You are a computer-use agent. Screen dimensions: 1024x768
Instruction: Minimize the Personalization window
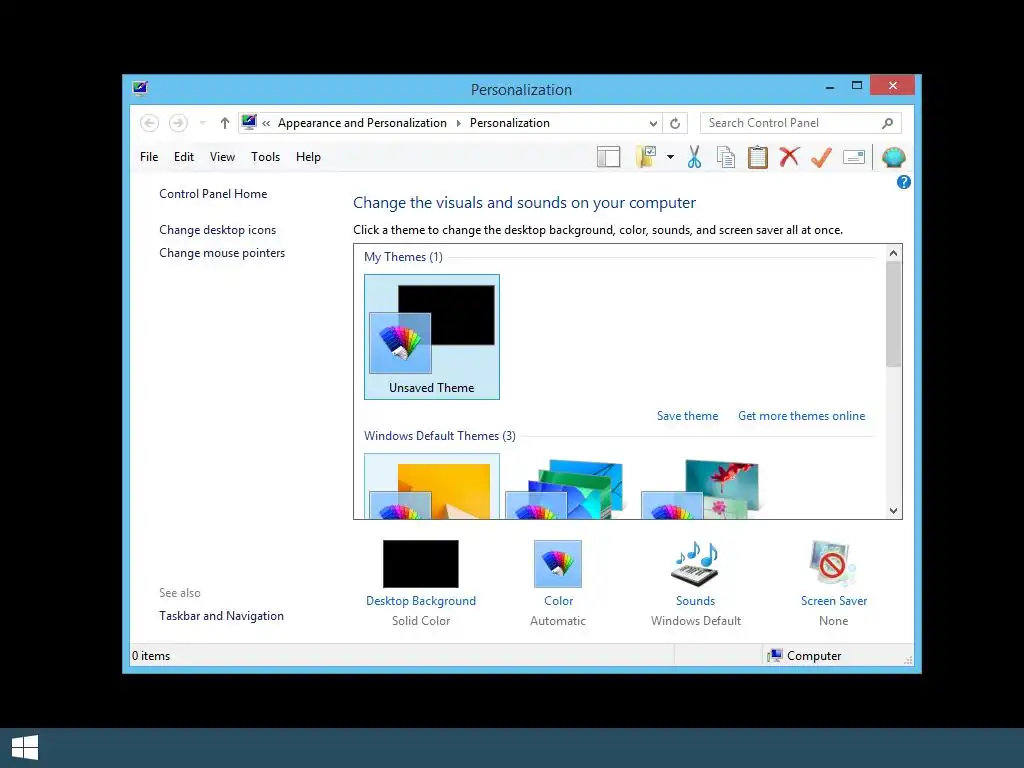pyautogui.click(x=829, y=86)
